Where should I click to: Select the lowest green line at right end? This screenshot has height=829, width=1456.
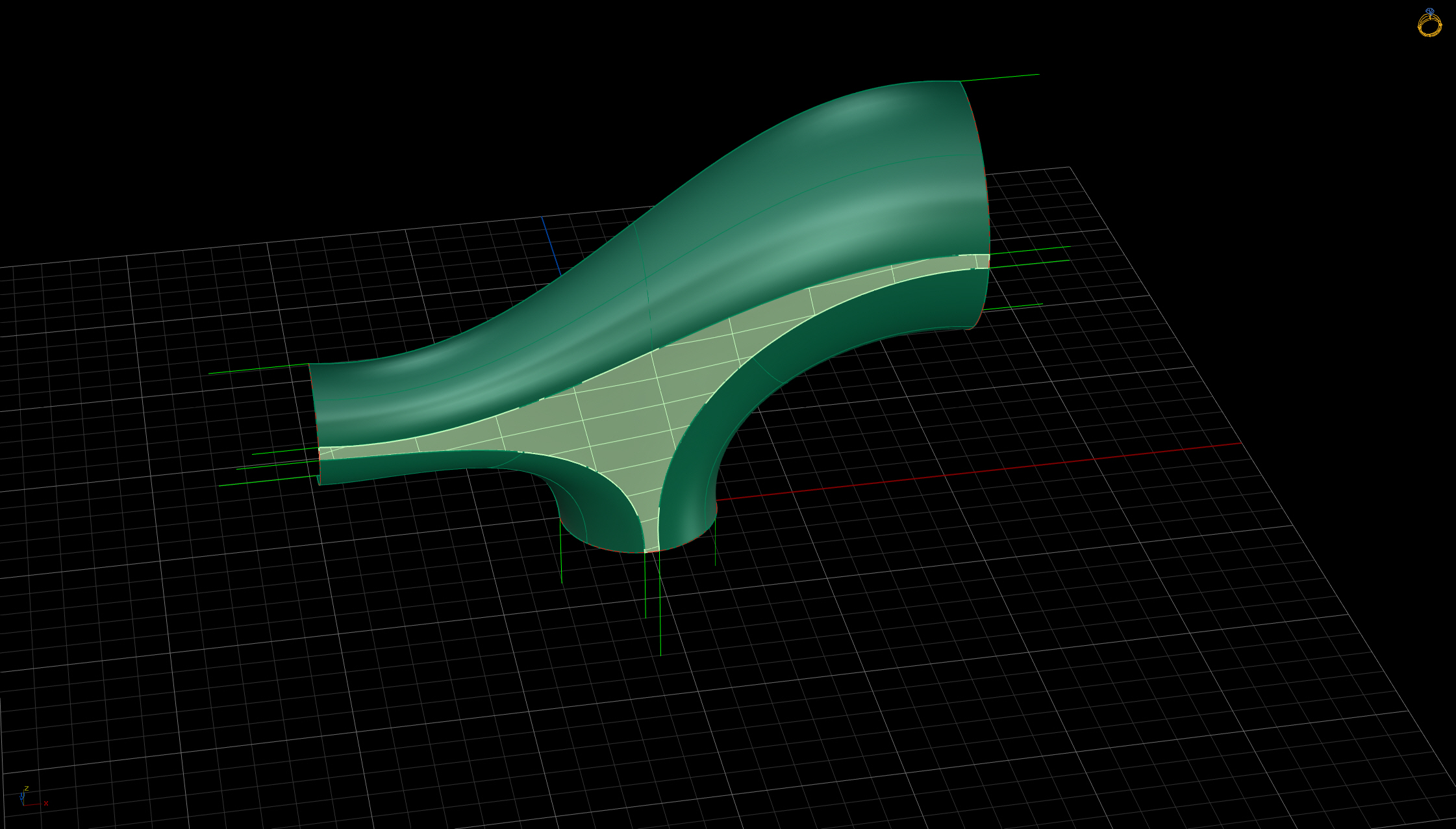coord(1012,307)
